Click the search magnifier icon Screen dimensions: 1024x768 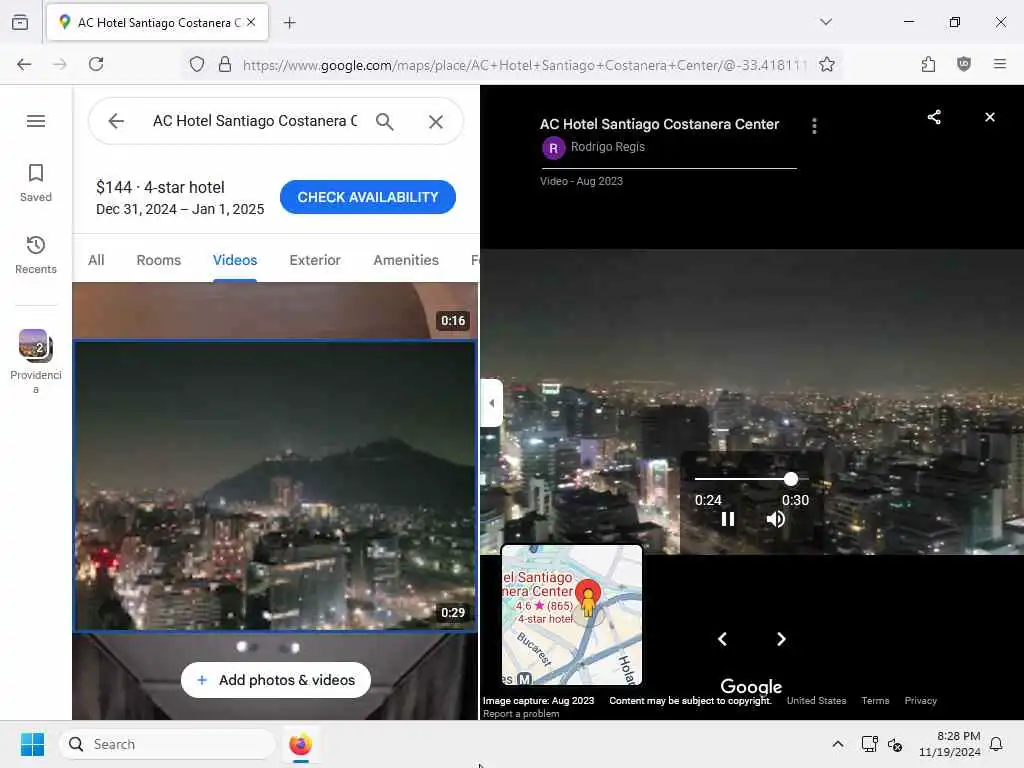tap(385, 121)
